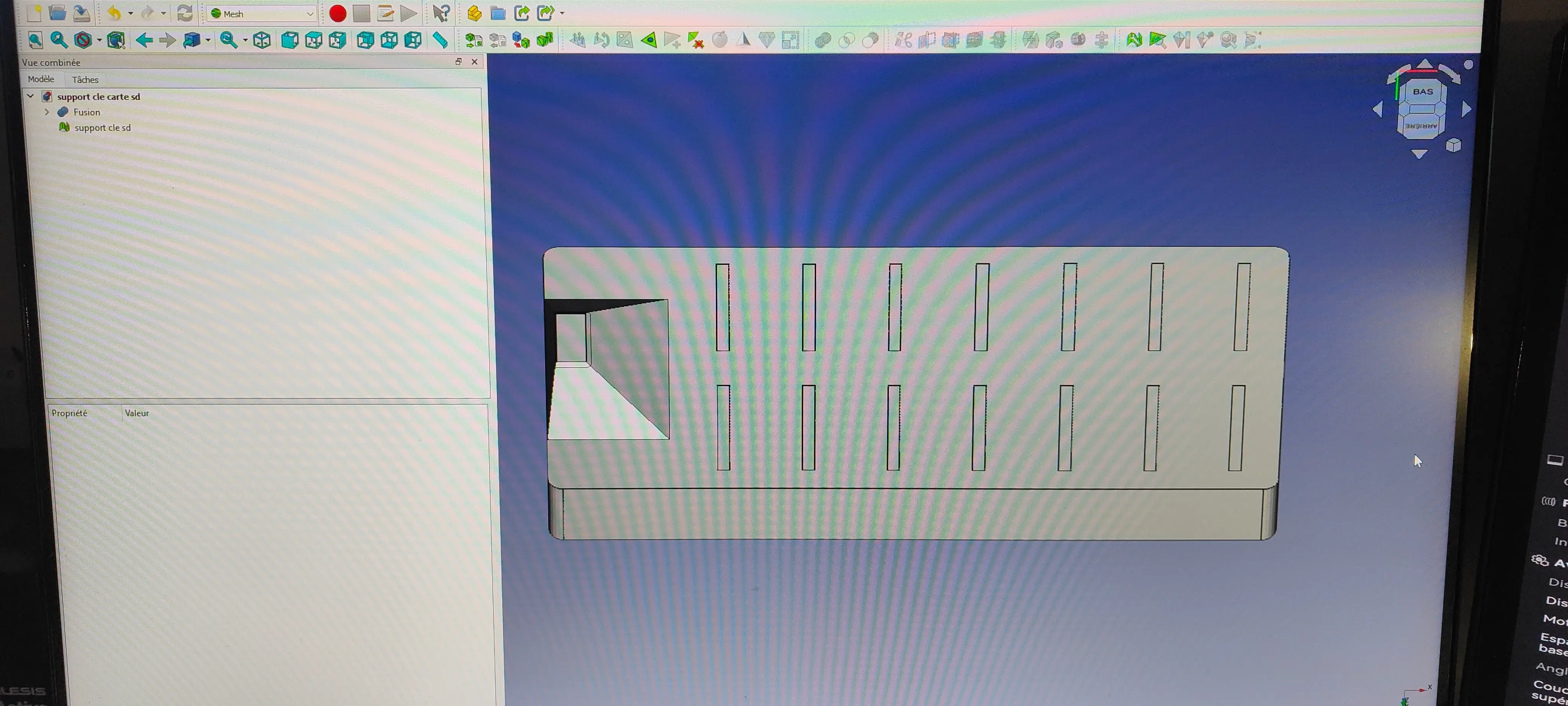Click the refresh recompute icon
The width and height of the screenshot is (1568, 706).
click(x=185, y=13)
